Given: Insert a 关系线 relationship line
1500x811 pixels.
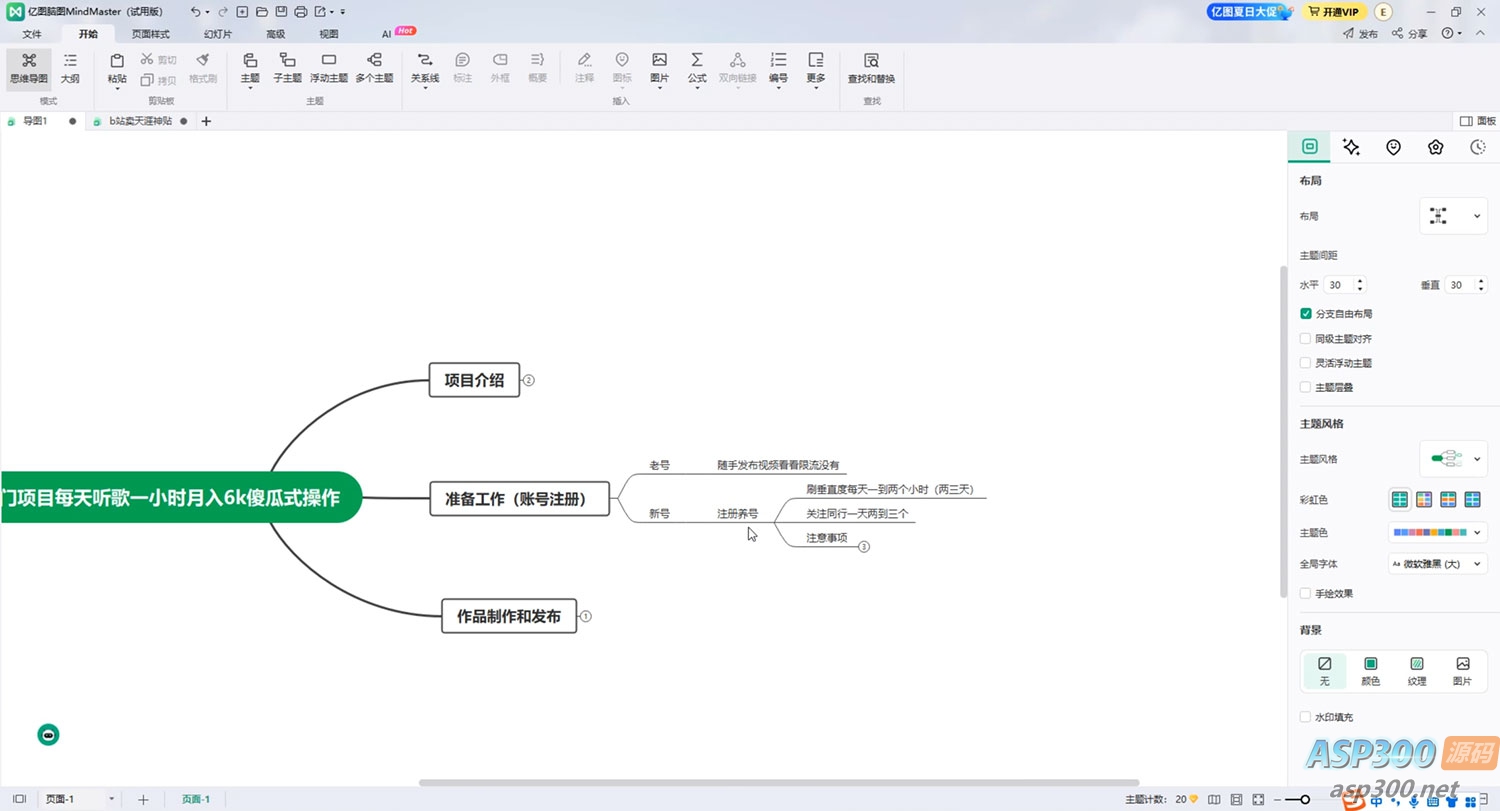Looking at the screenshot, I should tap(425, 68).
